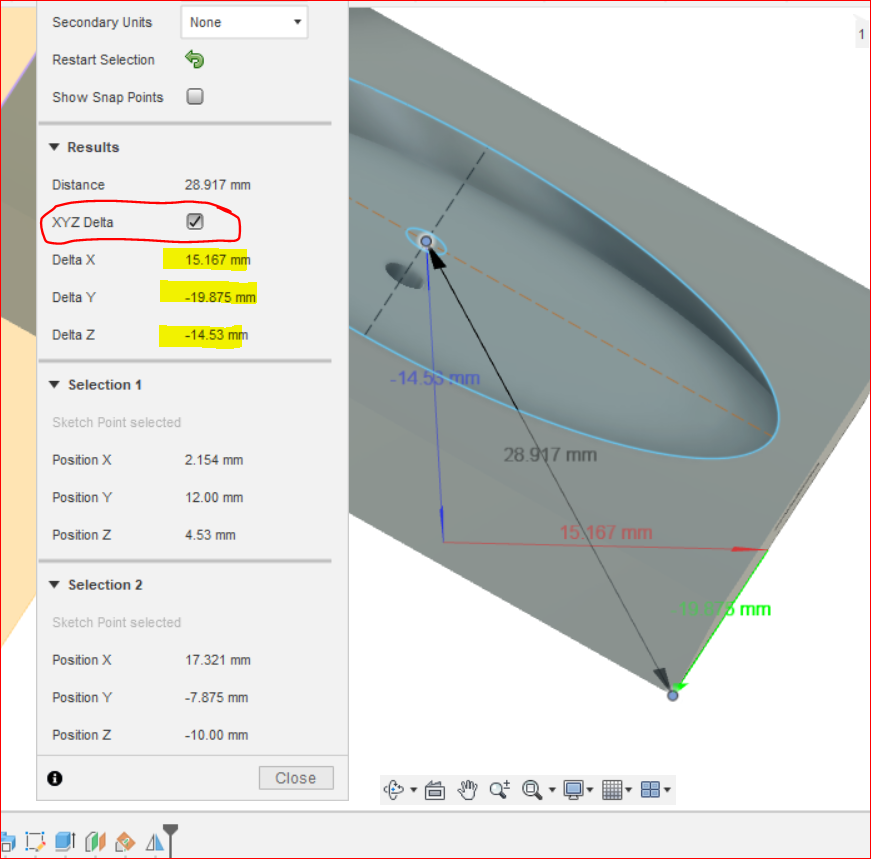Click Selection 1 Position X 2.154 mm

pos(214,460)
